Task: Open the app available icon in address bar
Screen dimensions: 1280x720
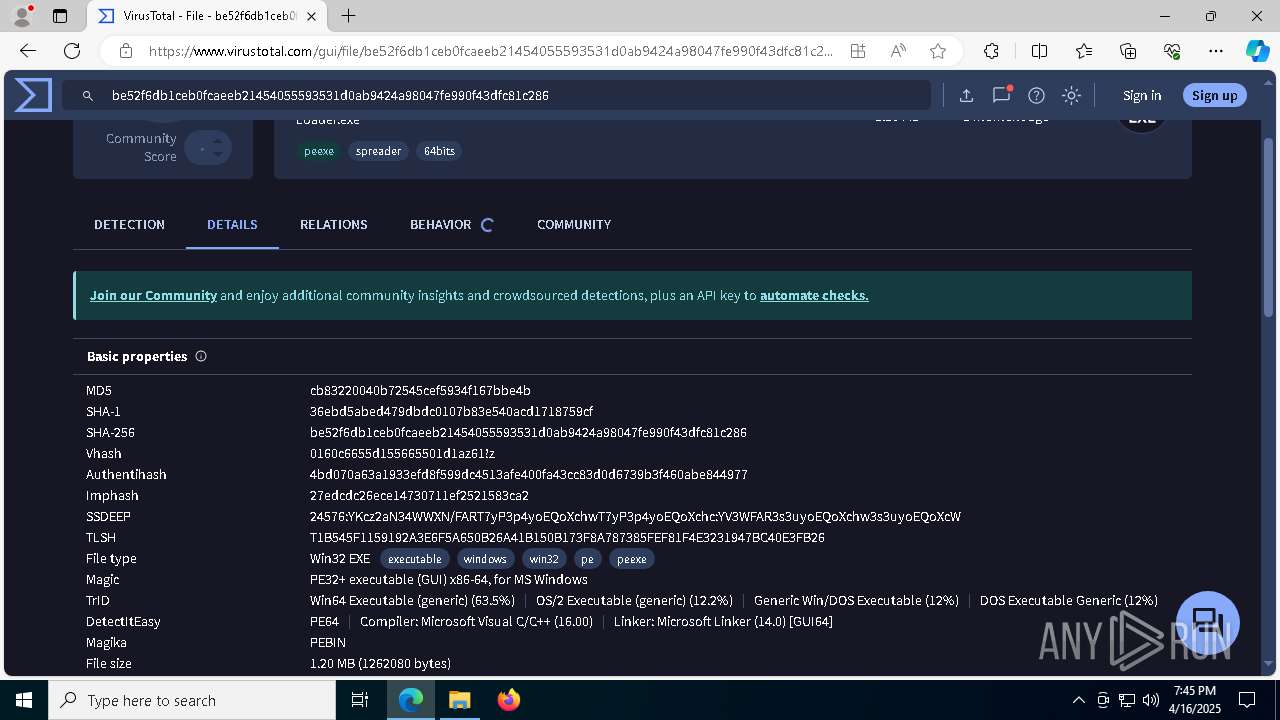Action: [858, 51]
